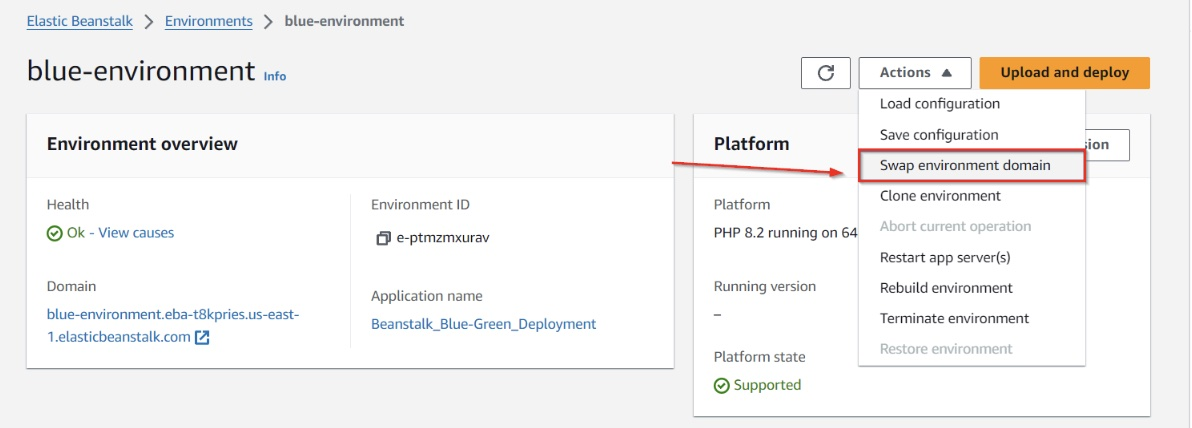The image size is (1192, 428).
Task: Select Restart app server(s) option
Action: (944, 257)
